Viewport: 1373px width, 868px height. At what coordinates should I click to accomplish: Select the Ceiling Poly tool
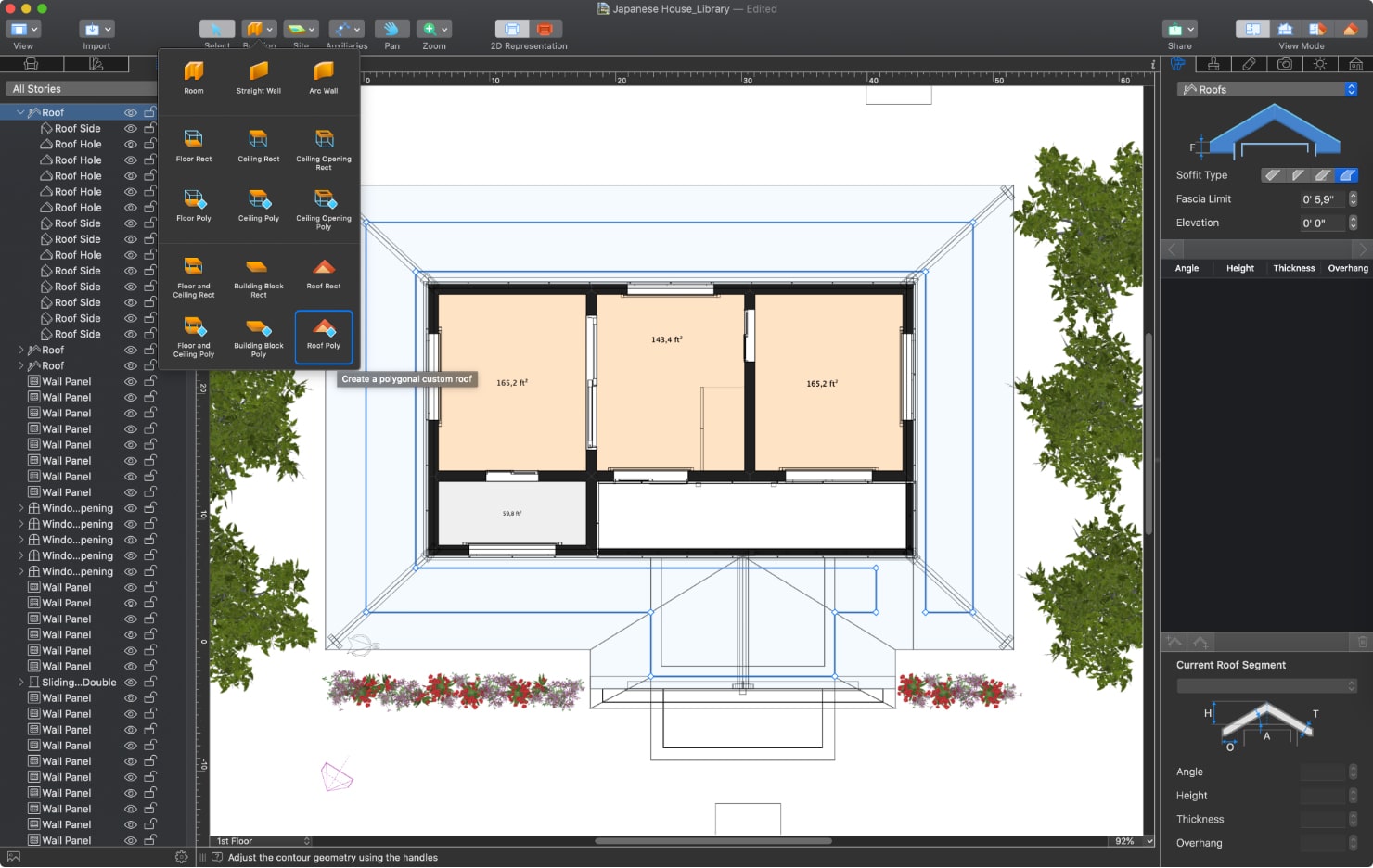(x=259, y=205)
